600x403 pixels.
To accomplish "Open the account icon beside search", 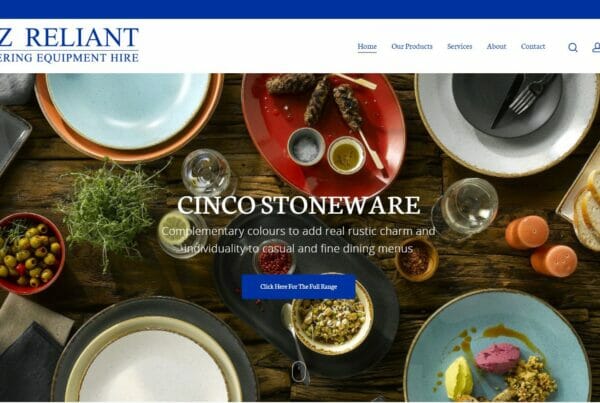I will pyautogui.click(x=596, y=47).
